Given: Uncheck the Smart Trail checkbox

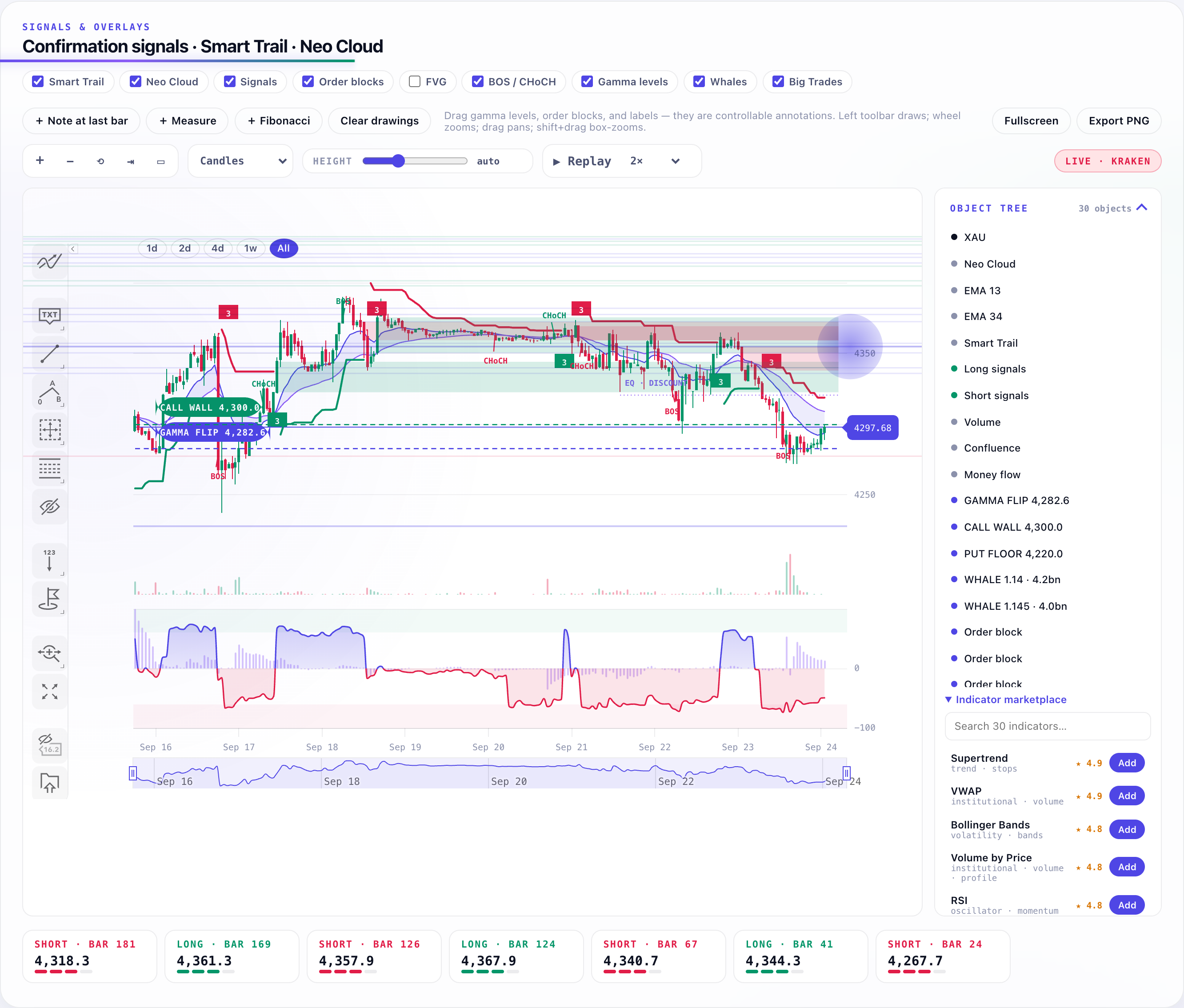Looking at the screenshot, I should 38,82.
